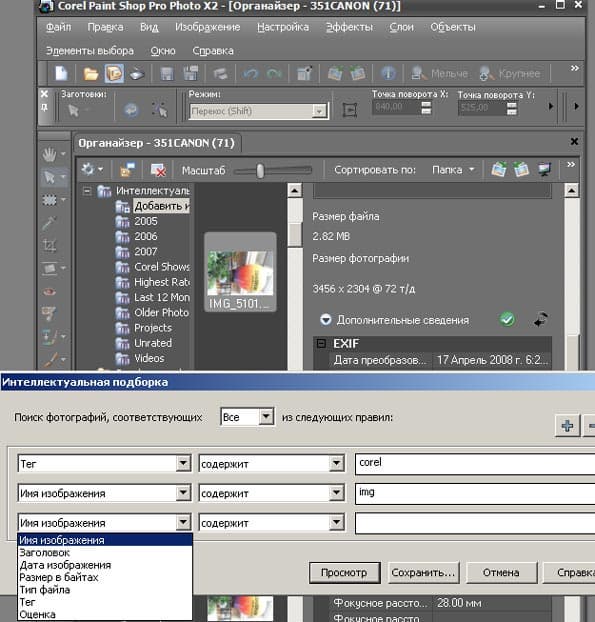595x622 pixels.
Task: Click the Сохранить... button
Action: (423, 572)
